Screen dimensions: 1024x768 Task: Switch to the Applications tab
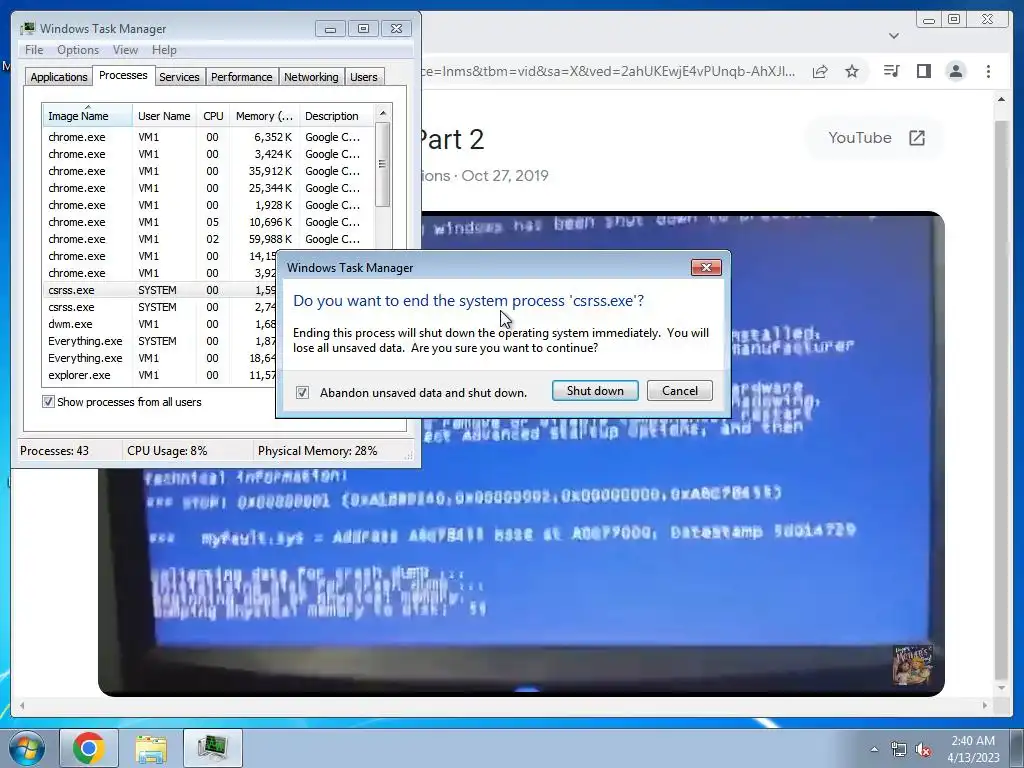(x=59, y=77)
